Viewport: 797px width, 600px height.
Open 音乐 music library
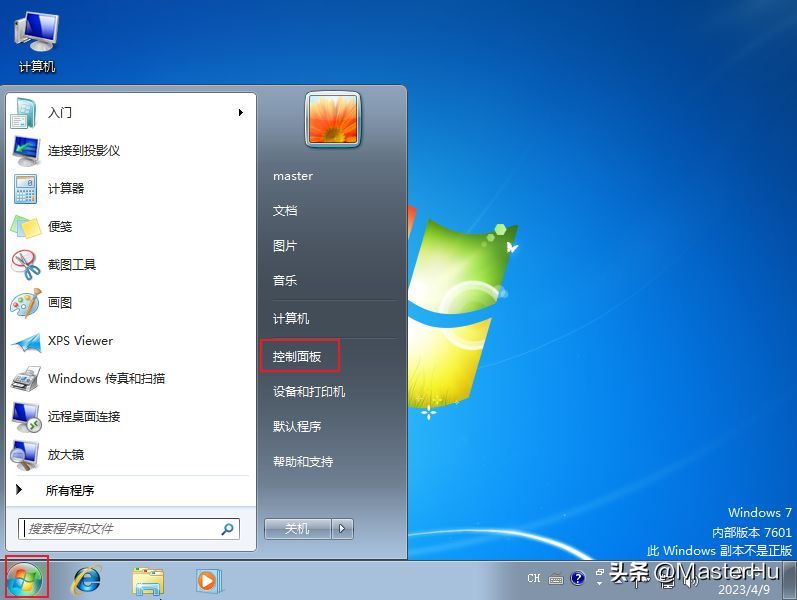(285, 281)
